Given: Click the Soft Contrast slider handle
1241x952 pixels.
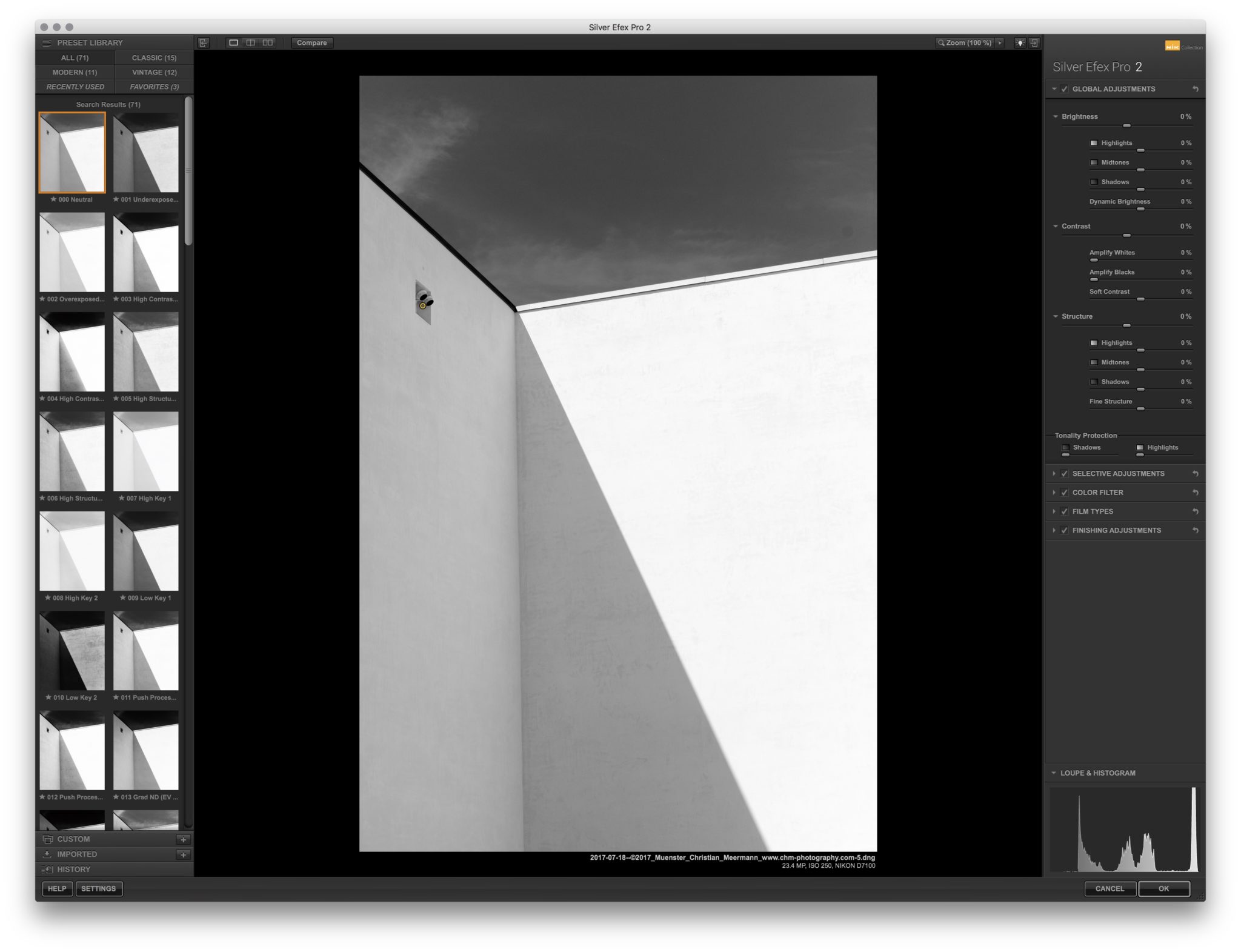Looking at the screenshot, I should click(1140, 299).
